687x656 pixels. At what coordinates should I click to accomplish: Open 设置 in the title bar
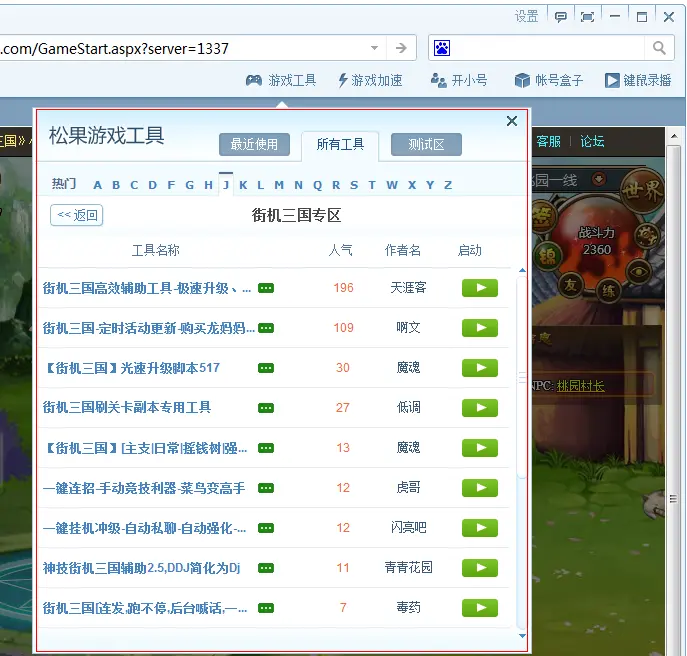[526, 17]
